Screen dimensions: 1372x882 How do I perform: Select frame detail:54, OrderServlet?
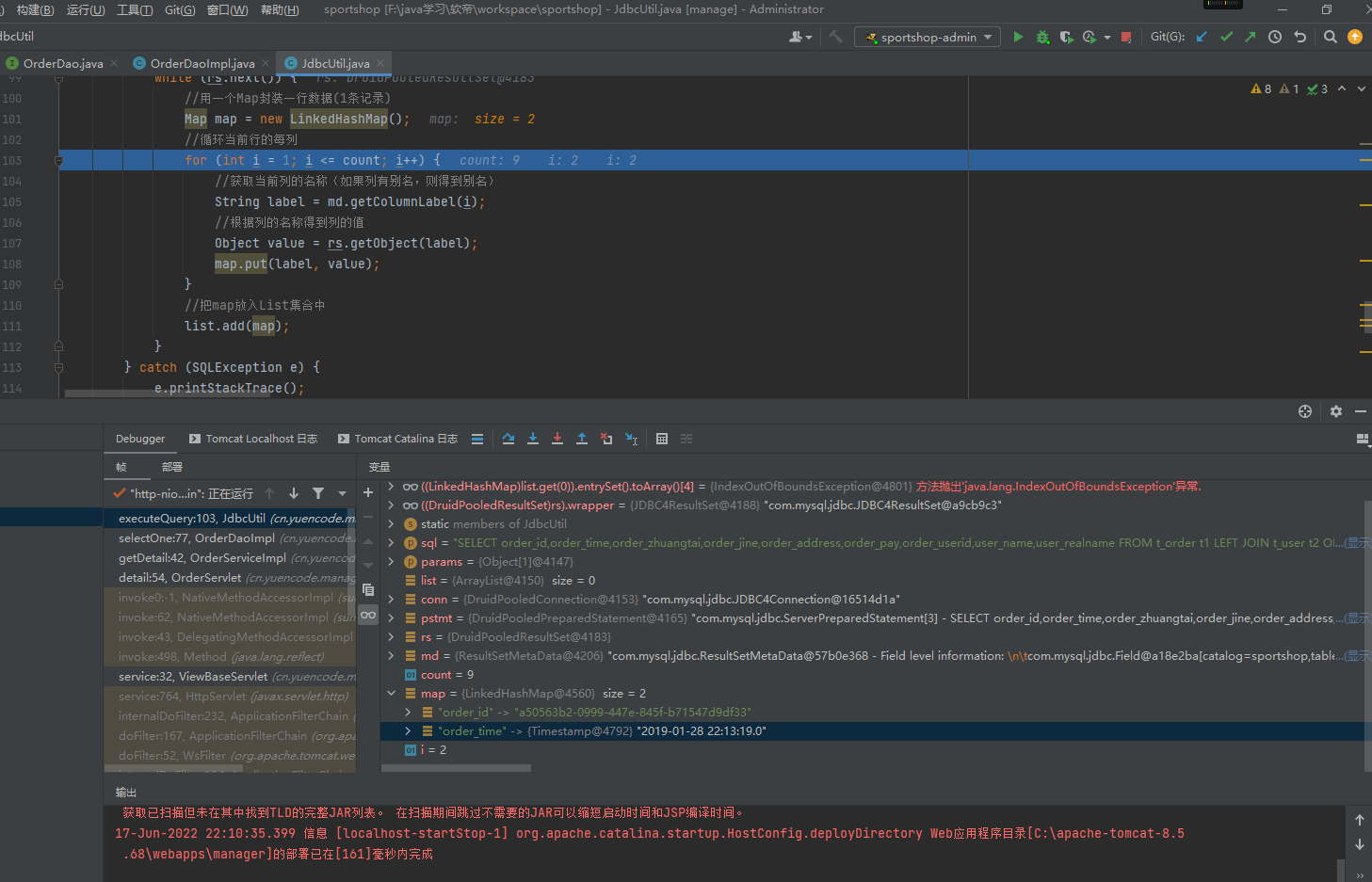pyautogui.click(x=230, y=578)
